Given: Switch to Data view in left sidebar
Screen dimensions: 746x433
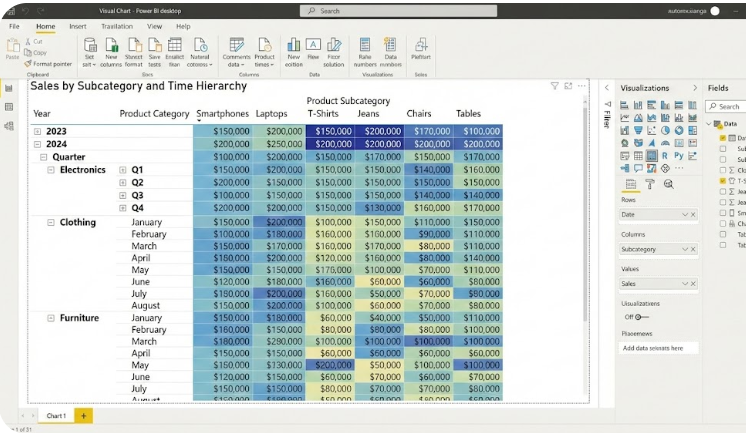Looking at the screenshot, I should point(9,107).
